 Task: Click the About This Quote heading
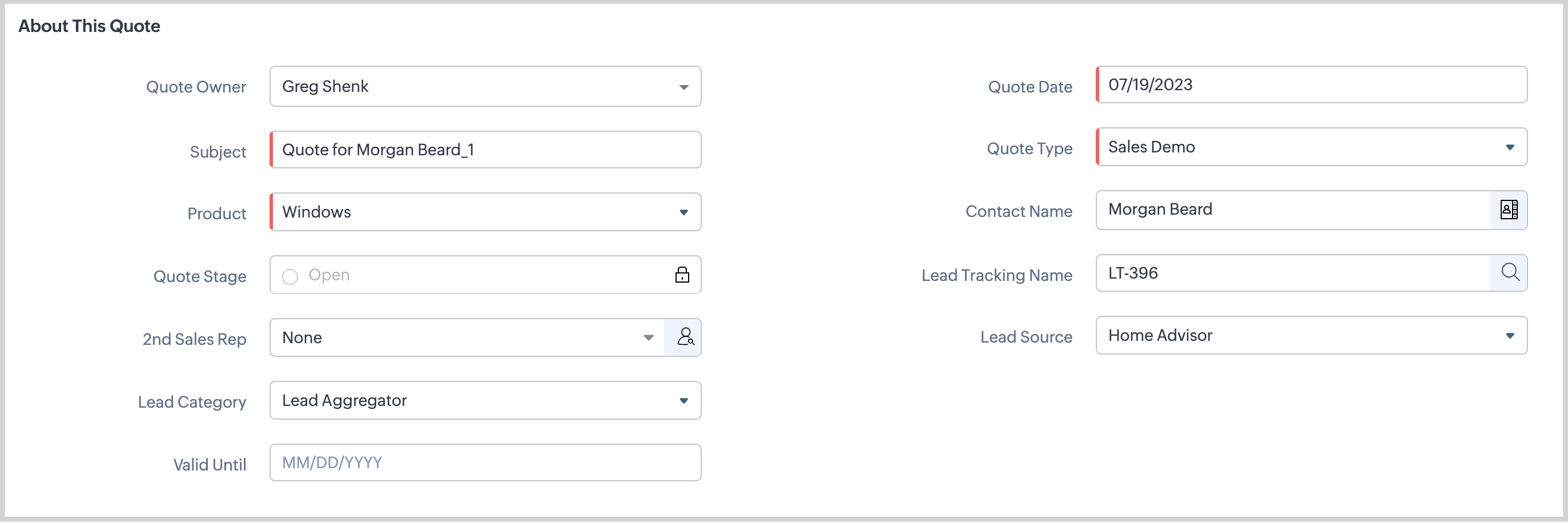pos(90,26)
